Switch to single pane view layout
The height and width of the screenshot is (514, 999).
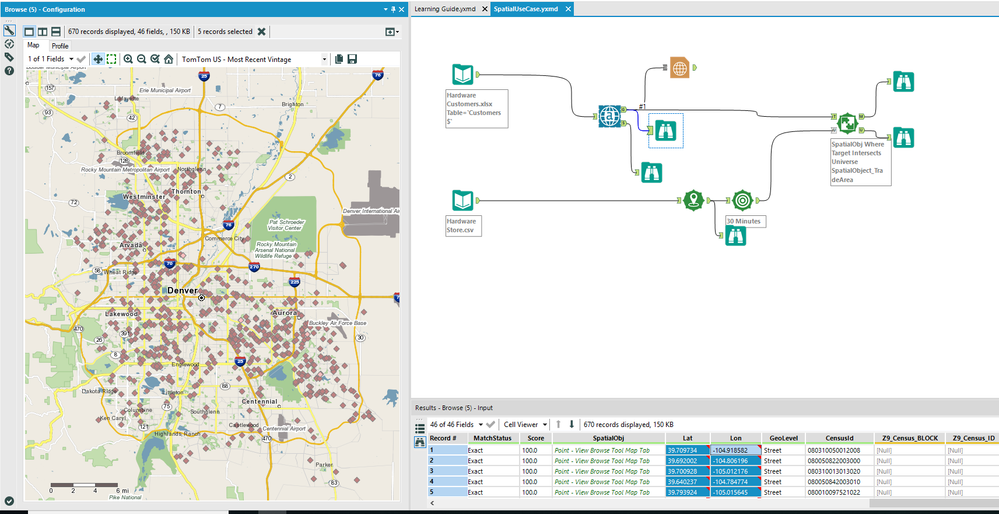[x=29, y=31]
